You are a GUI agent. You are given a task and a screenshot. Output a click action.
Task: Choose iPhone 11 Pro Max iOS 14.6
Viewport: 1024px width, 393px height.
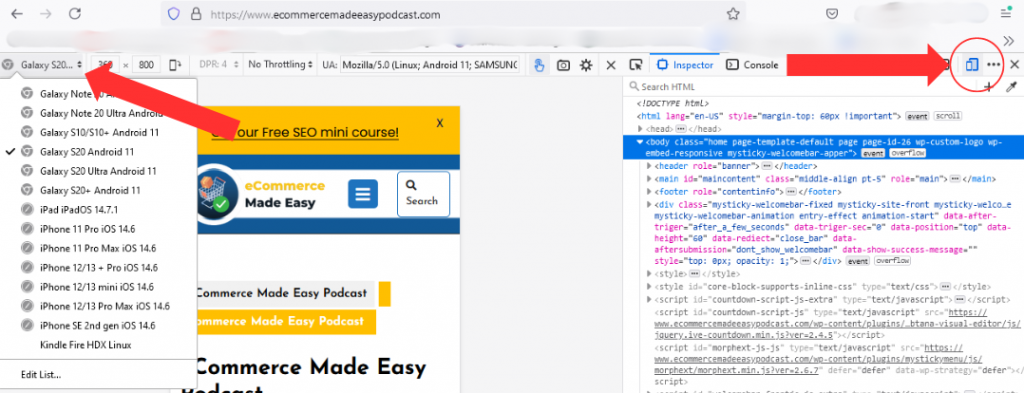[x=98, y=248]
